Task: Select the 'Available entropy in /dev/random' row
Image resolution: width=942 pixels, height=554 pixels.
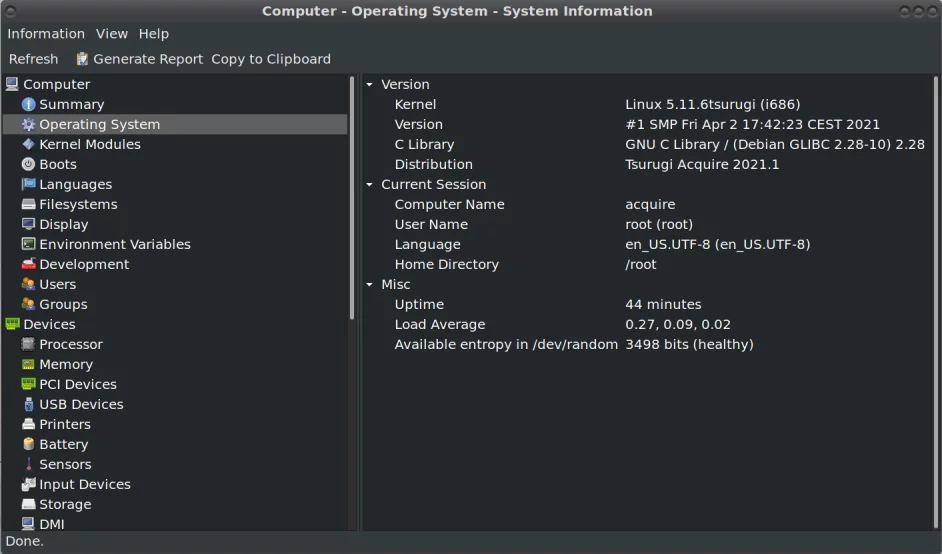Action: coord(506,344)
